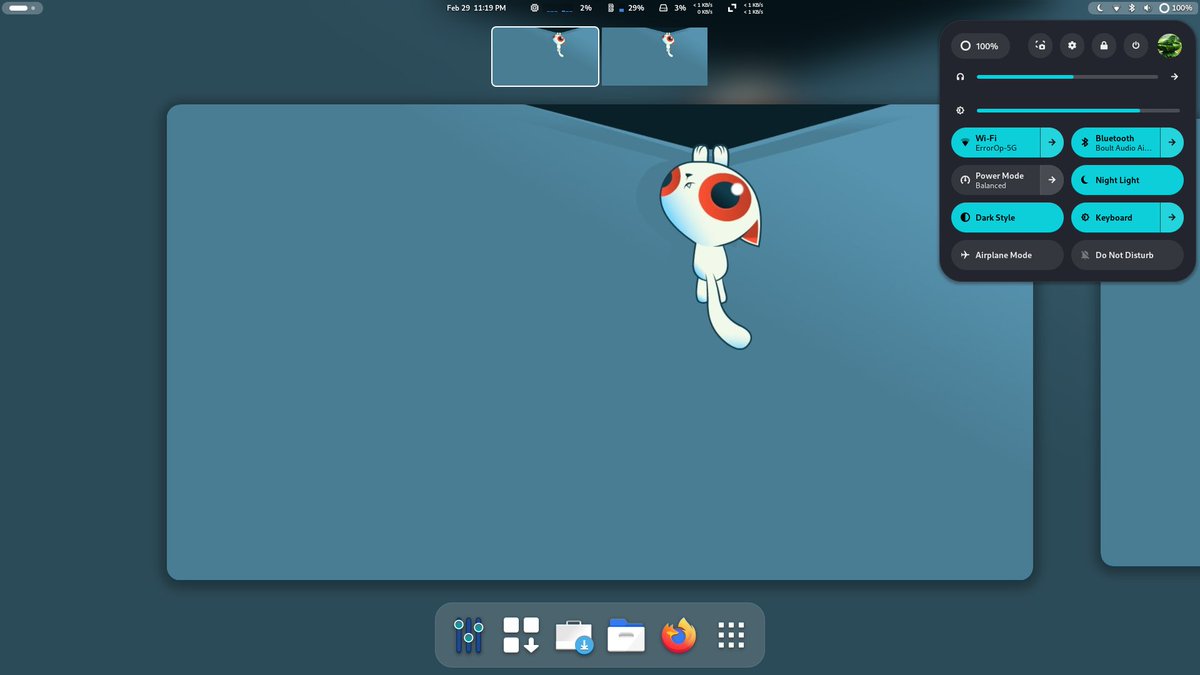Toggle the Power Mode Balanced button
Image resolution: width=1200 pixels, height=675 pixels.
pyautogui.click(x=996, y=180)
